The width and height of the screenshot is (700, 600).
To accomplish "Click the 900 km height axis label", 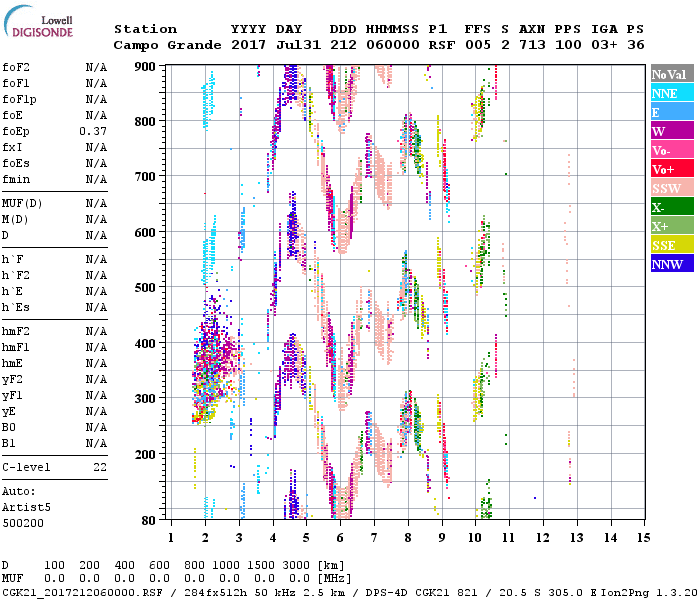I will point(147,66).
